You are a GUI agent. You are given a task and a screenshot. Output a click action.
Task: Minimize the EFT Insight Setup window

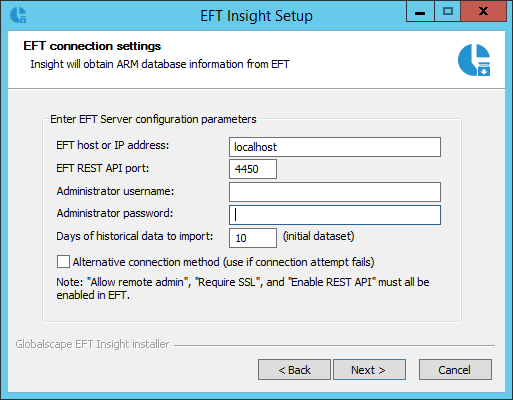(420, 12)
